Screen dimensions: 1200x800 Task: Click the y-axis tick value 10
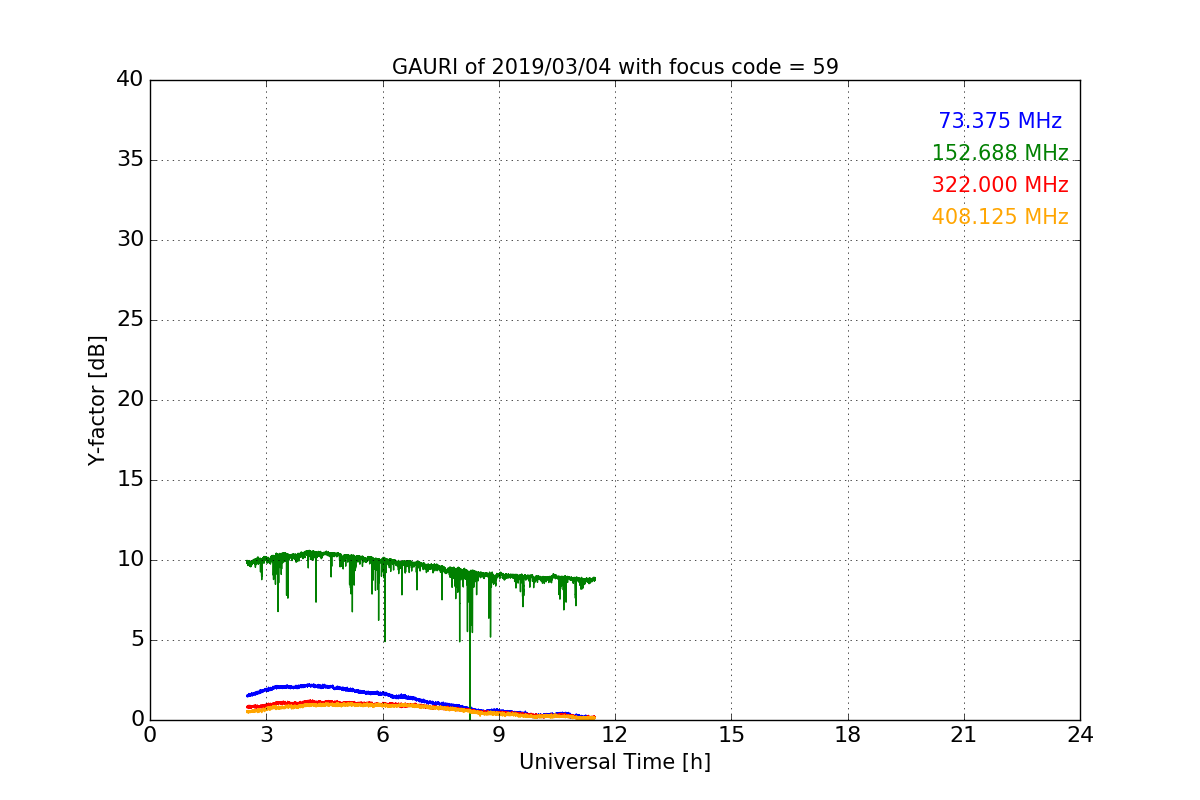coord(130,560)
